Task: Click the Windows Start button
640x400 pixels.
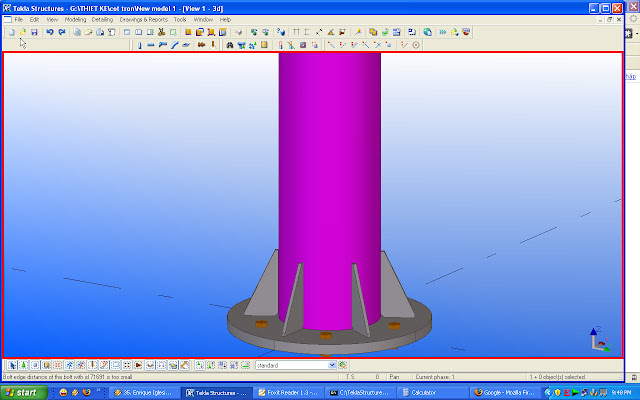Action: coord(22,392)
